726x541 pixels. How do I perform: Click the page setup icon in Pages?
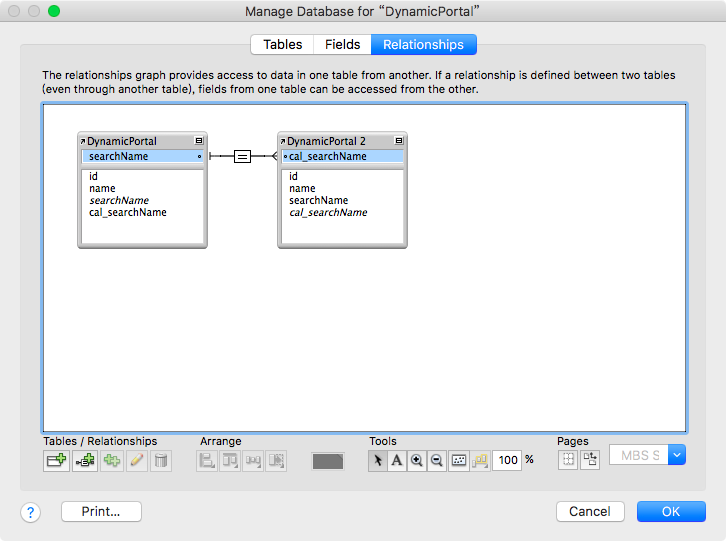coord(590,459)
